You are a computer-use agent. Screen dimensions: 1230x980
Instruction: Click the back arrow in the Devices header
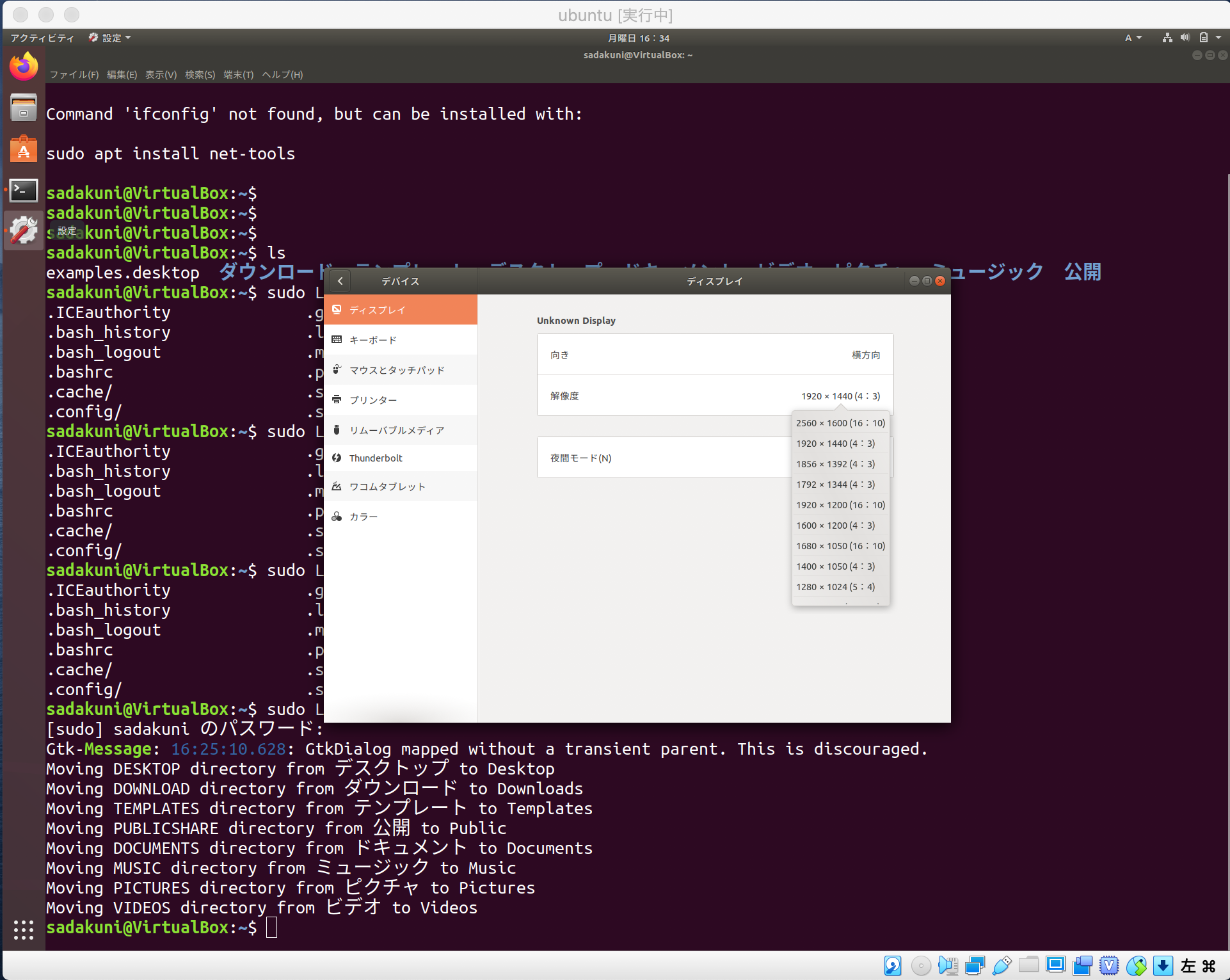pos(340,281)
